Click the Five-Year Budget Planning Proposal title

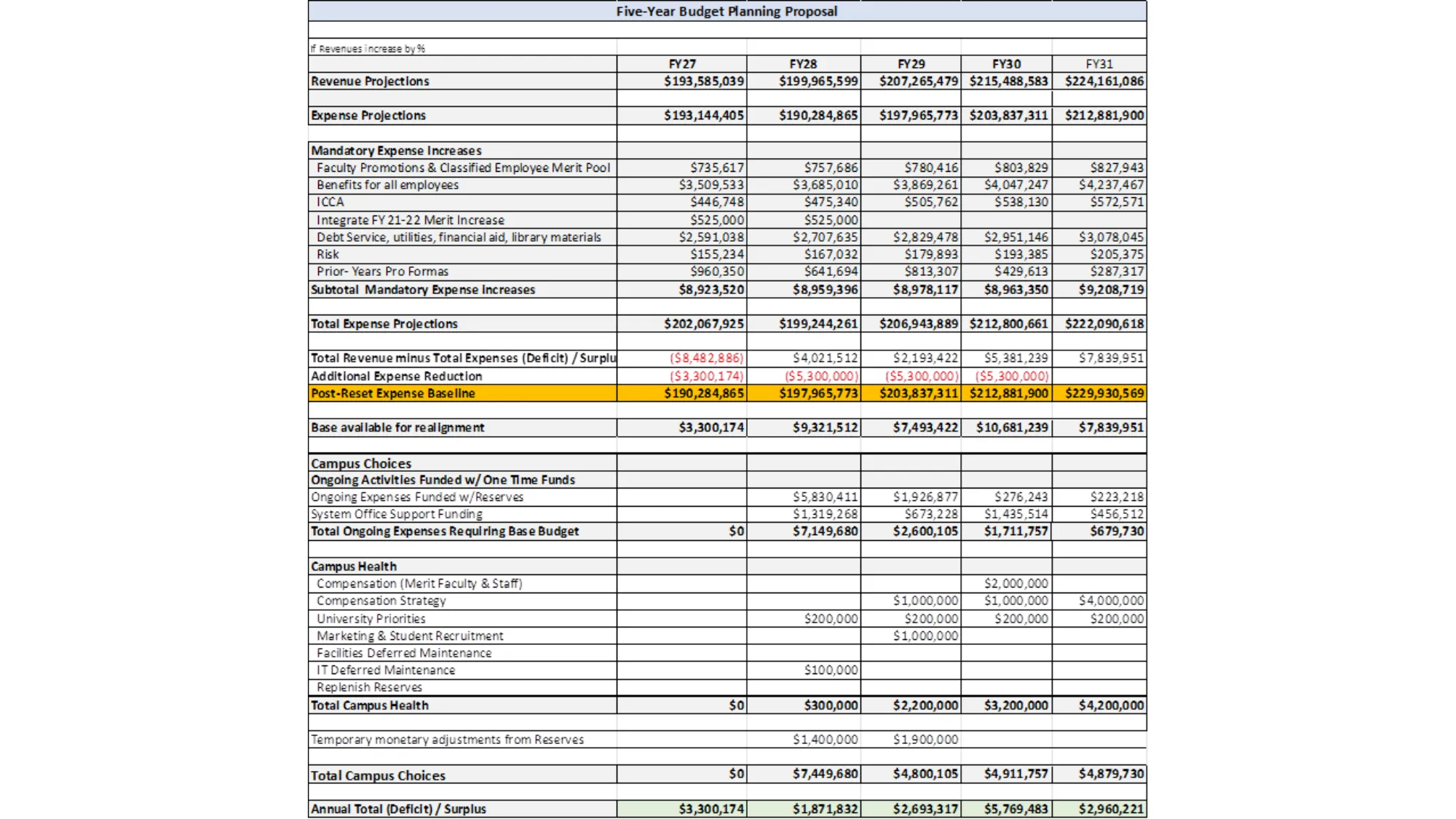click(727, 11)
